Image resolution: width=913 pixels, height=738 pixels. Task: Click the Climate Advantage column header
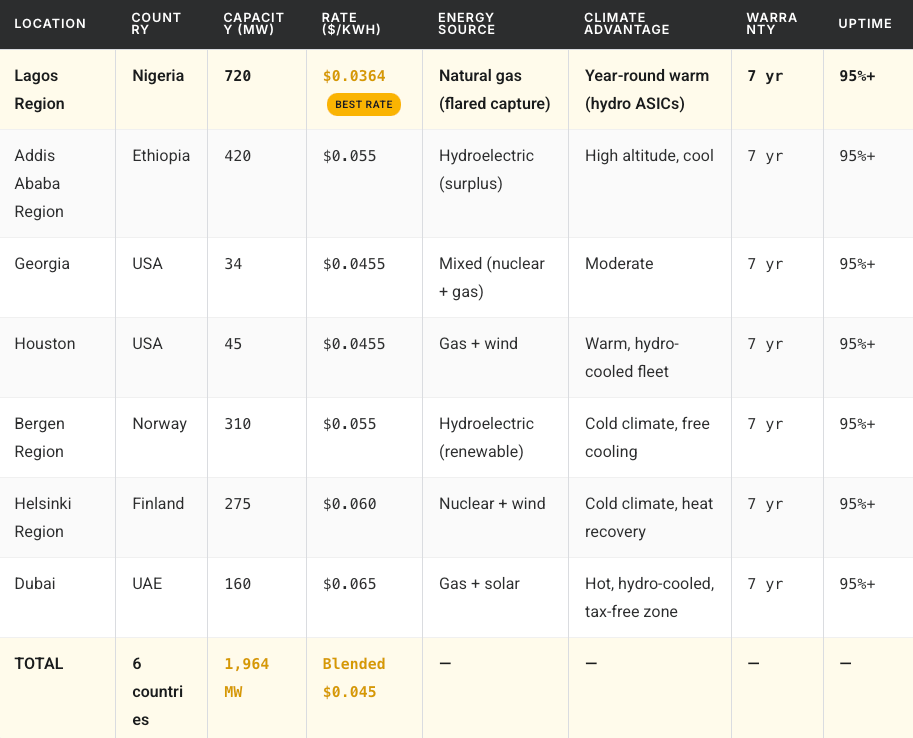point(626,23)
